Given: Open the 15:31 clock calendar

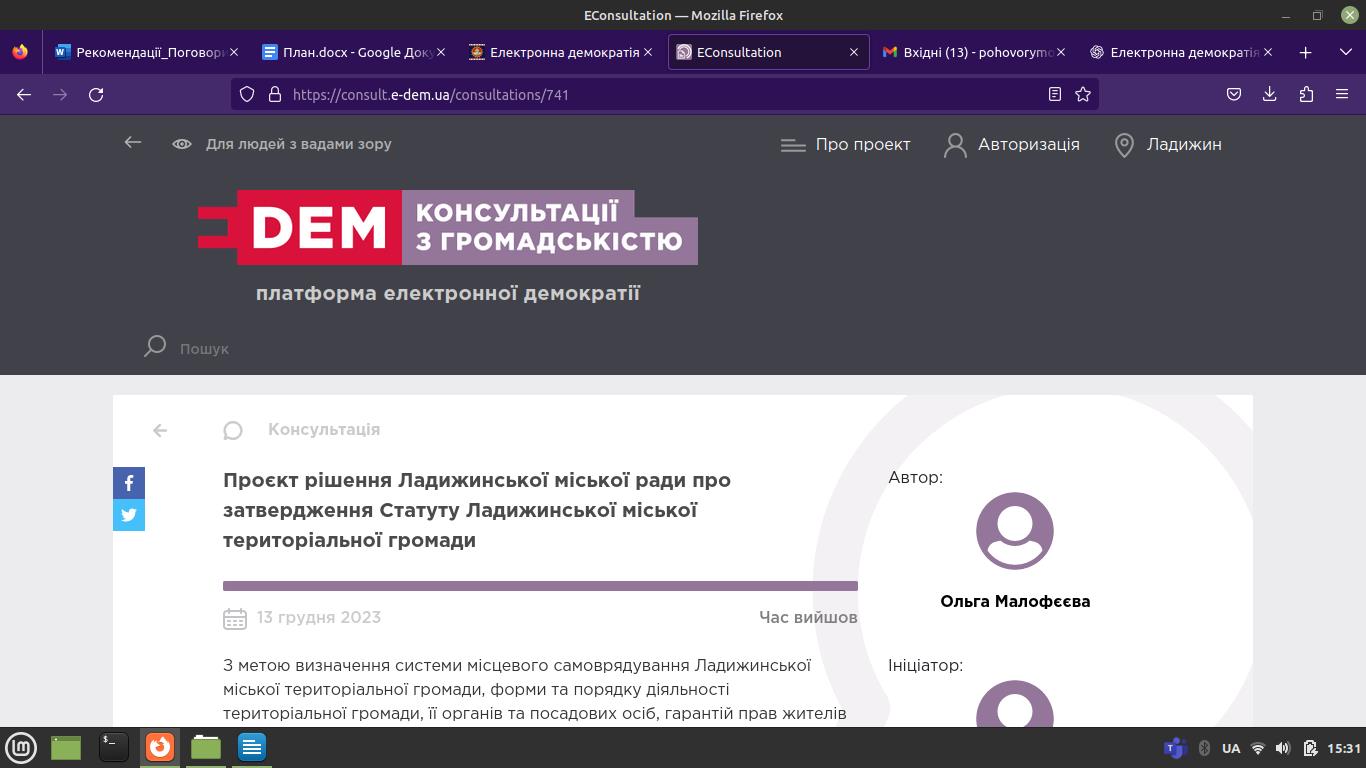Looking at the screenshot, I should click(1344, 748).
